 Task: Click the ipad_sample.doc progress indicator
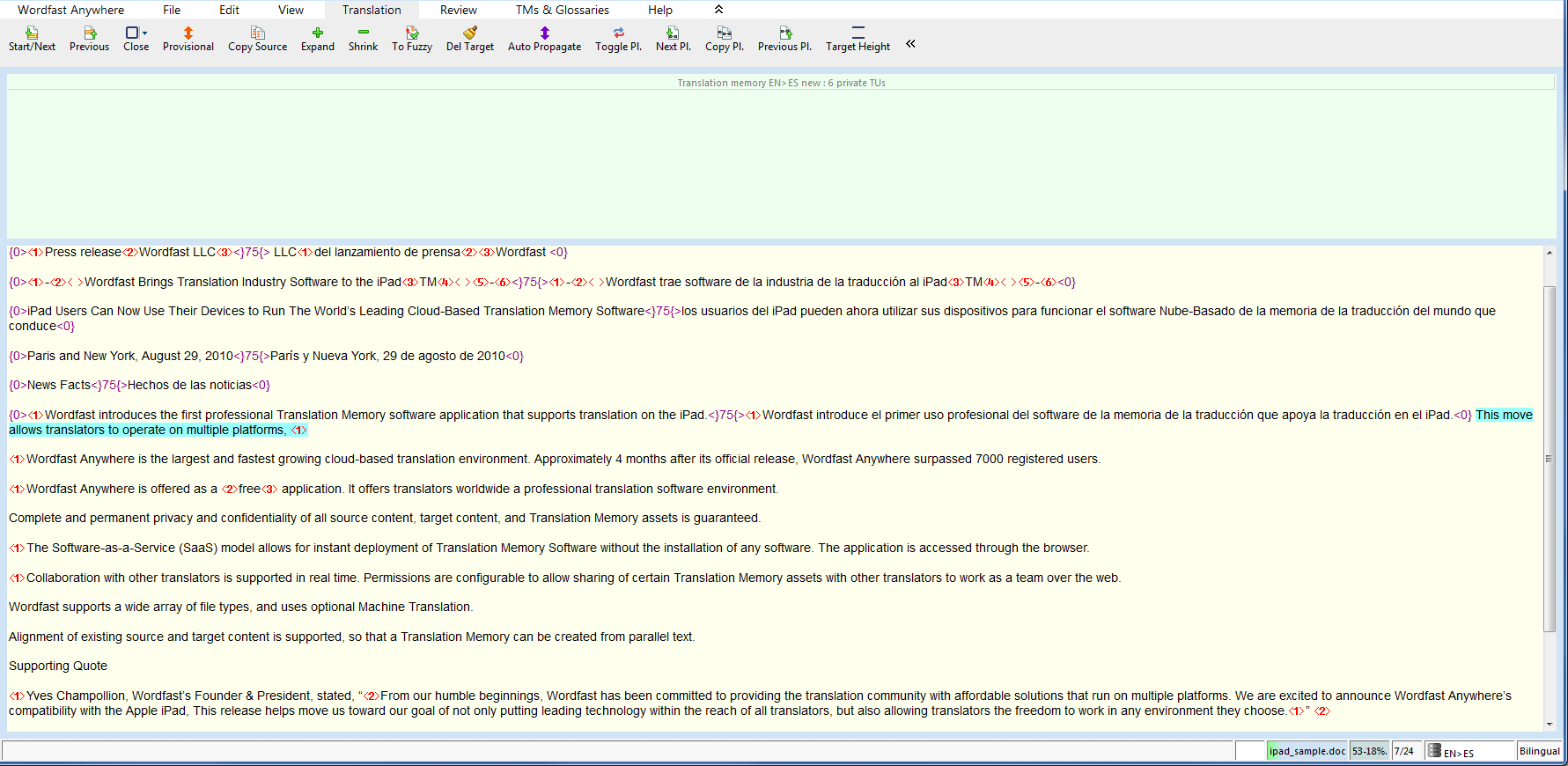[x=1307, y=751]
